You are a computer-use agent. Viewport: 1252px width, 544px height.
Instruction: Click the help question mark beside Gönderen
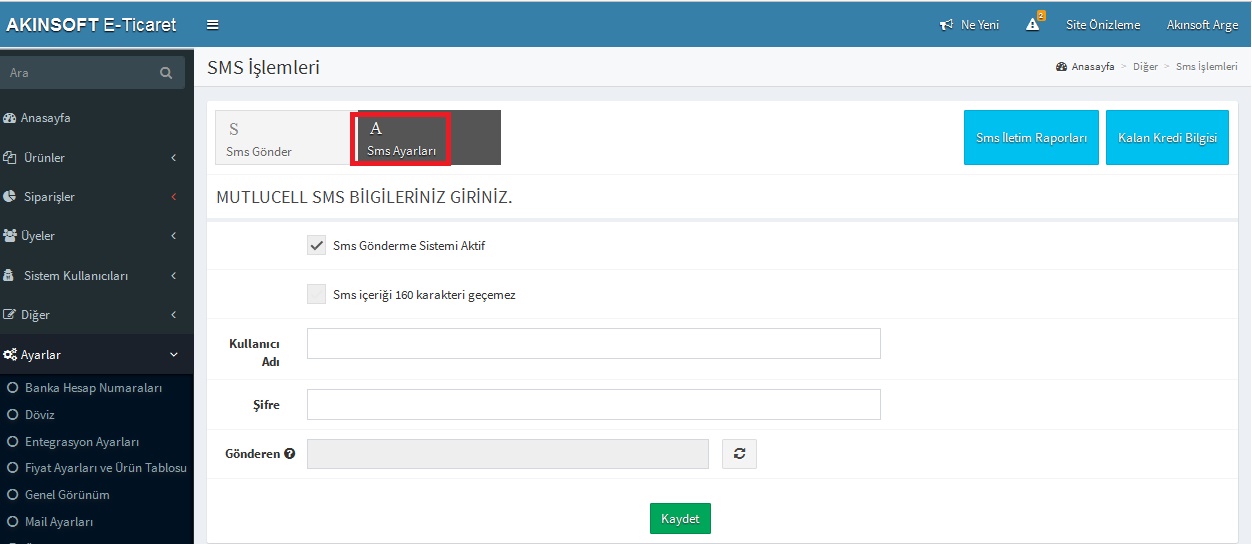click(x=290, y=454)
